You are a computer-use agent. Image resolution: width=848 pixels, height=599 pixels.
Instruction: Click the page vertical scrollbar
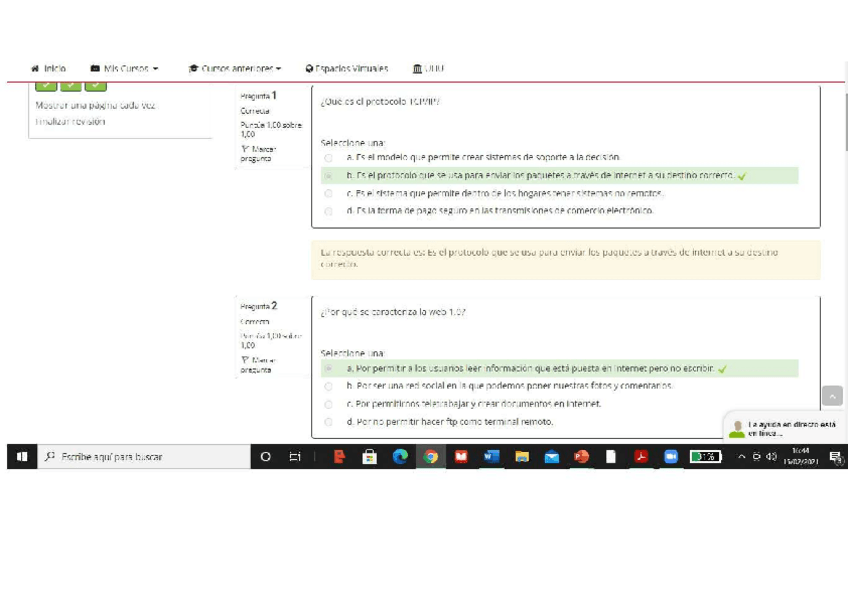(x=845, y=122)
